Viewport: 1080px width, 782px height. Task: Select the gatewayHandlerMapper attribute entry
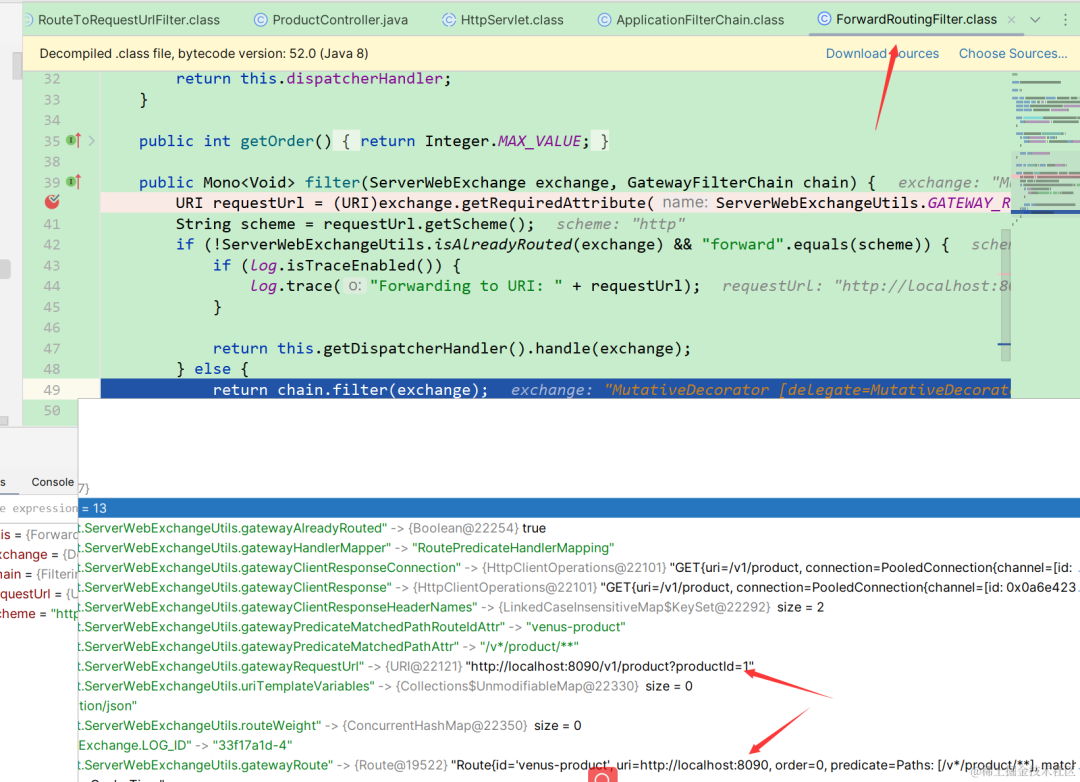(579, 548)
